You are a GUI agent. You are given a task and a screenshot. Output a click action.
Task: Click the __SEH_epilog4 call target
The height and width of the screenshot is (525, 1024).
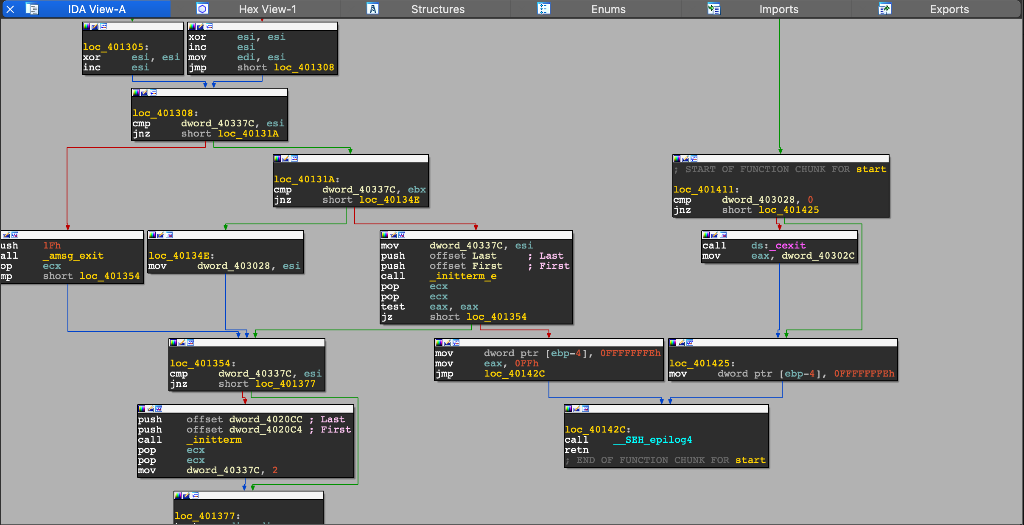(652, 439)
